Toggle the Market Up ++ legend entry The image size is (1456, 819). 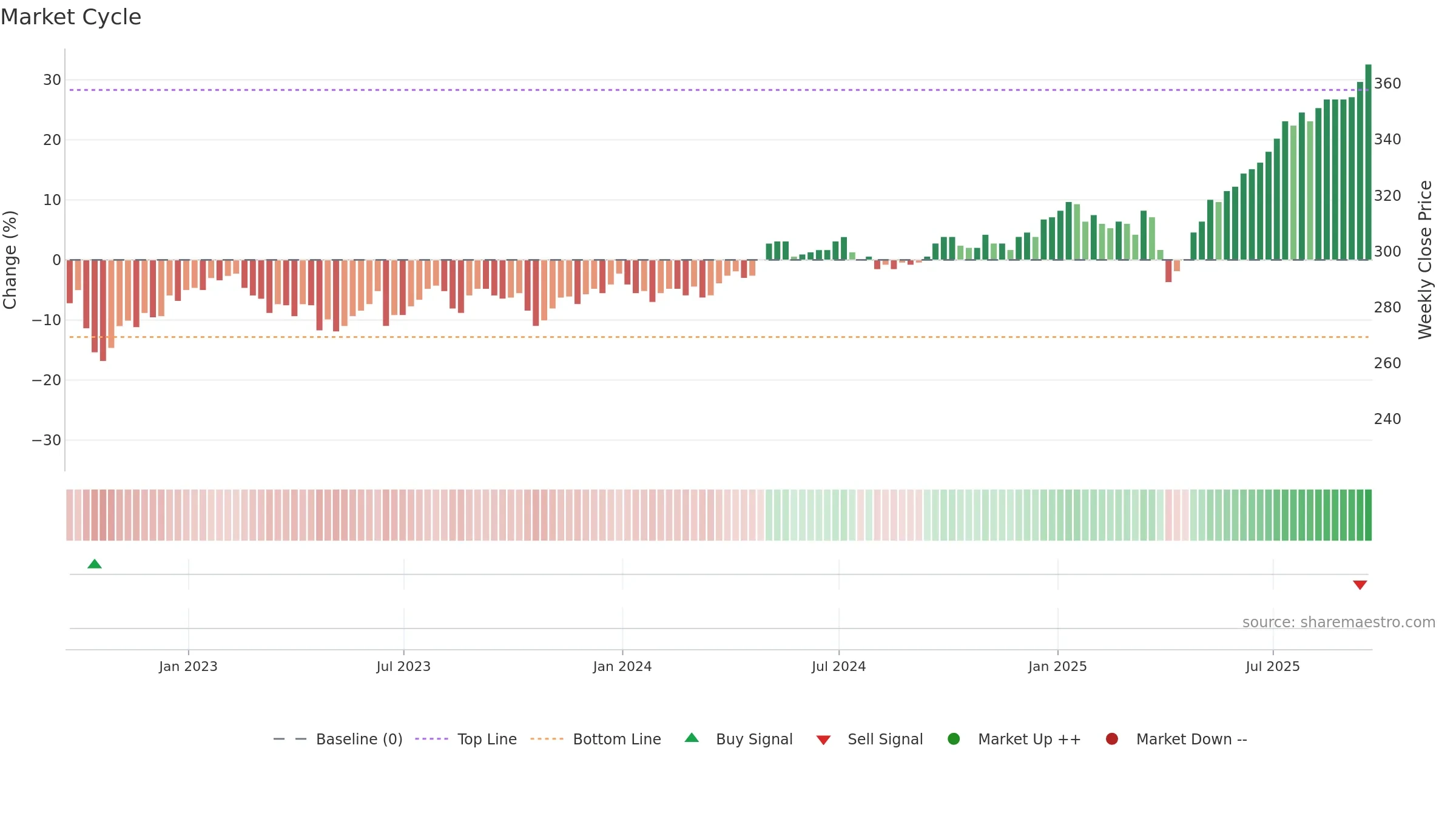click(1014, 739)
